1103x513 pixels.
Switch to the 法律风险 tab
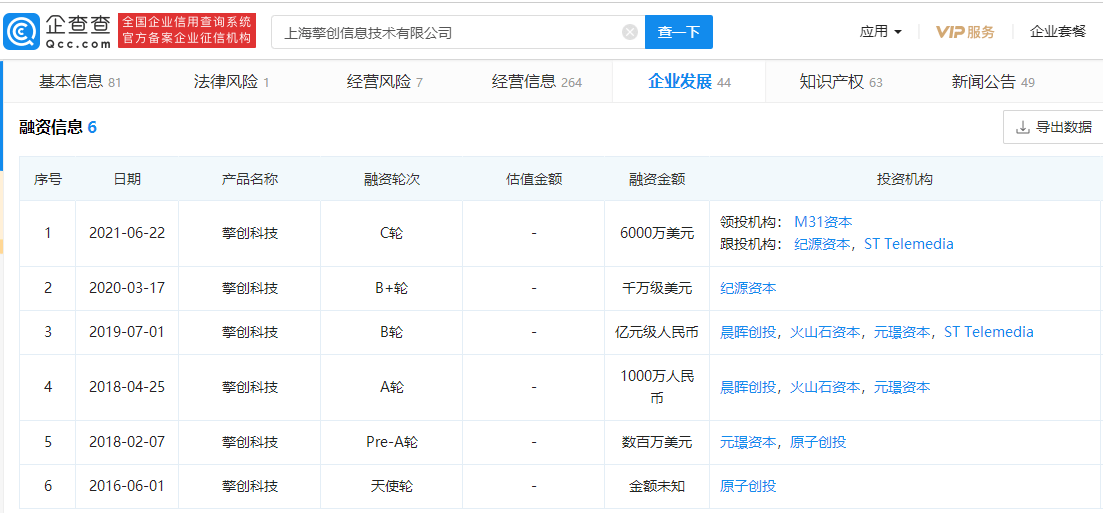pos(231,82)
